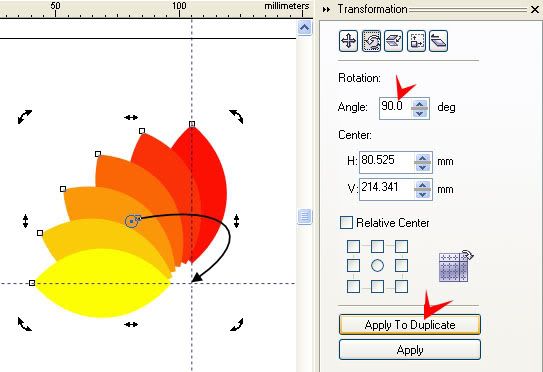Select the Position transformation icon
Screen dimensions: 543x372
click(348, 41)
